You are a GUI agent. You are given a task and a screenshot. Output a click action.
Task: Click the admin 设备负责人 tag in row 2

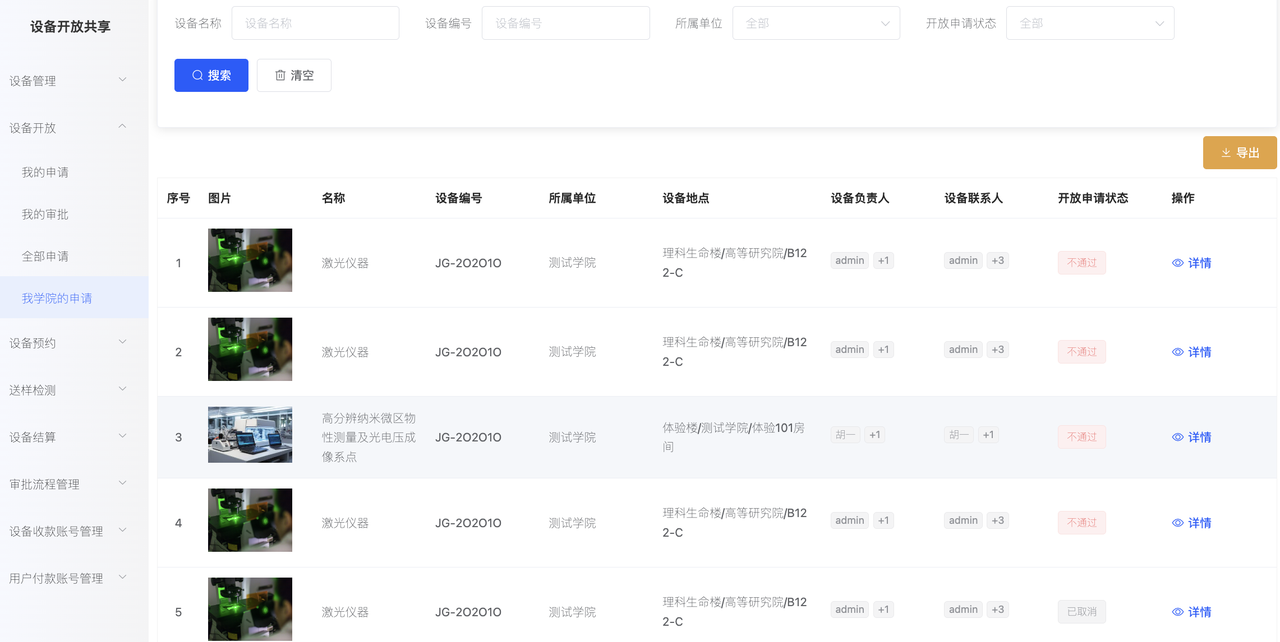tap(850, 350)
